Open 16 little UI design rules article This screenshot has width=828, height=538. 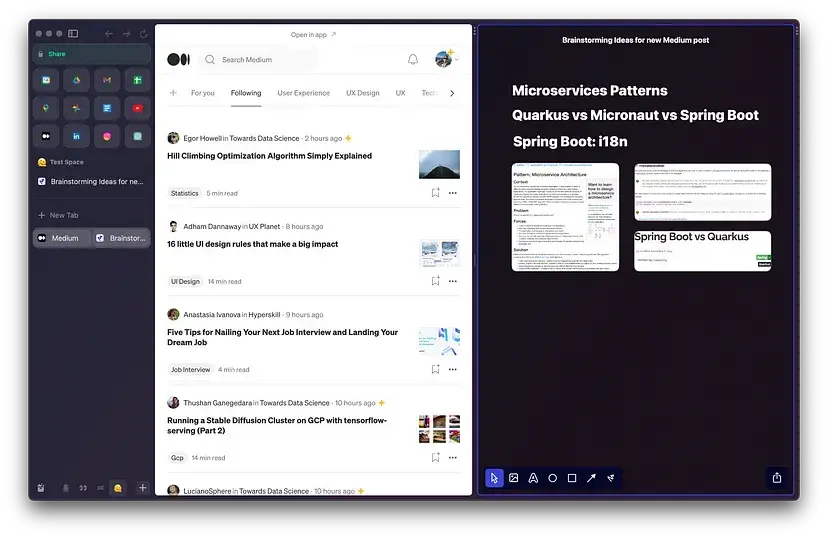[252, 244]
